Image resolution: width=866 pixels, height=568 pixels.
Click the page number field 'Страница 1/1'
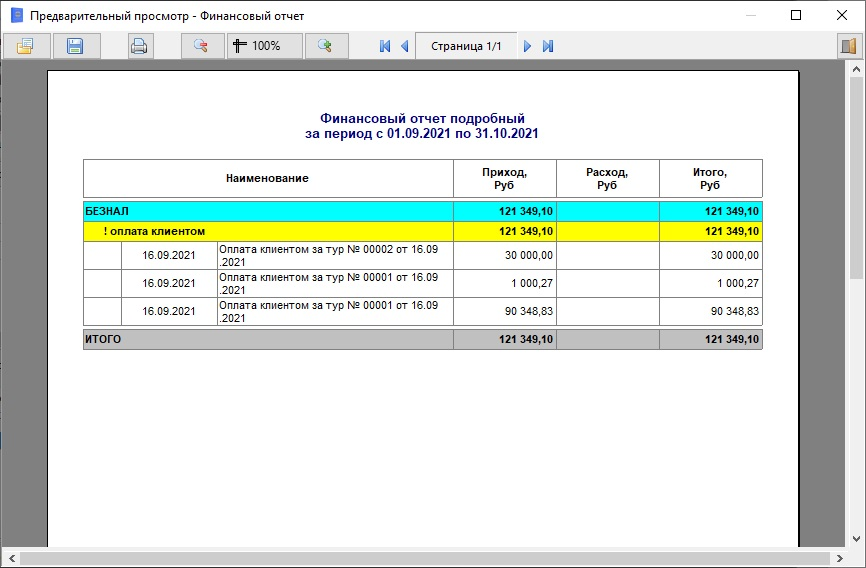pyautogui.click(x=465, y=46)
